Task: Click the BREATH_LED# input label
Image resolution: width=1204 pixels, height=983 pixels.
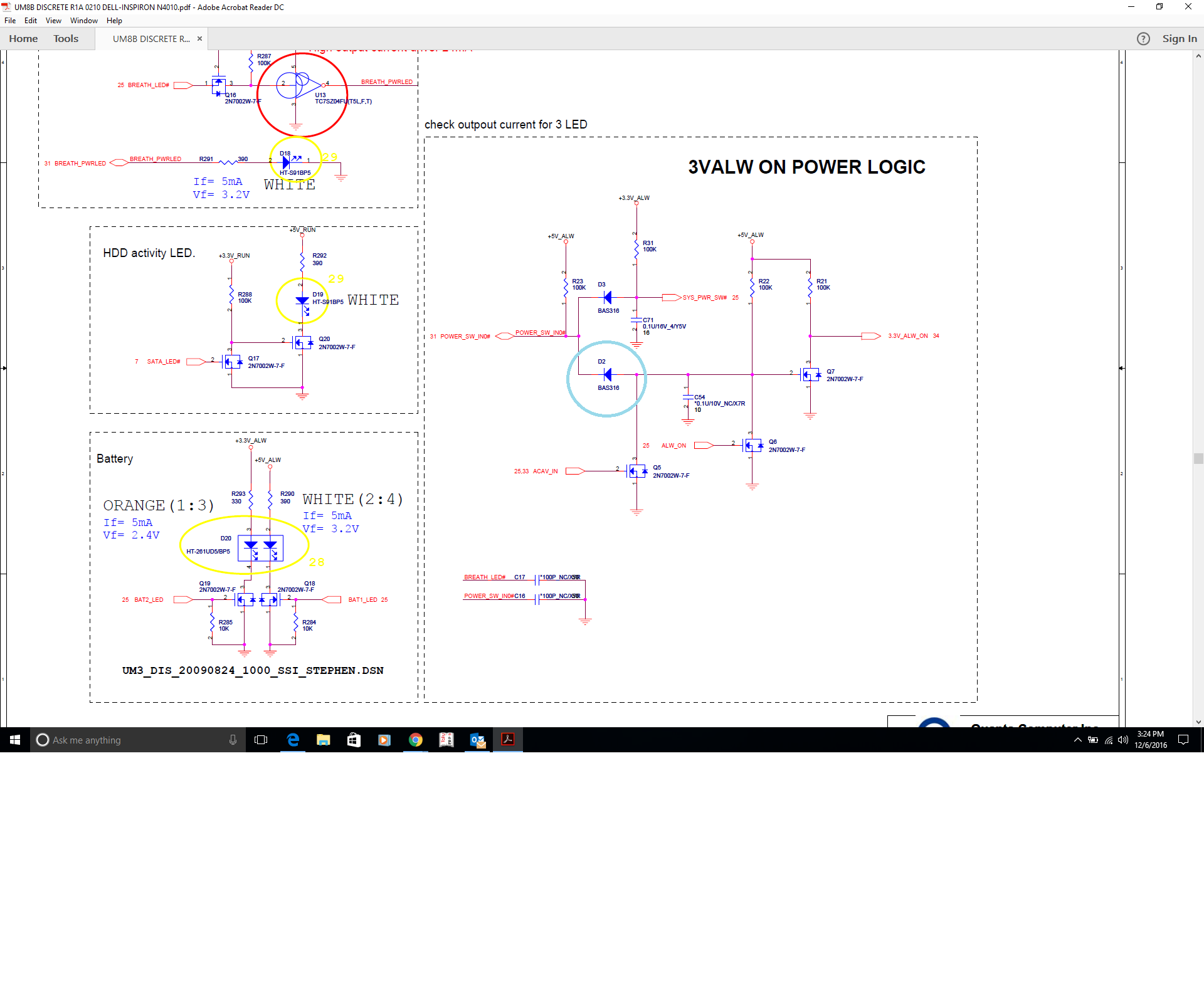Action: pyautogui.click(x=149, y=85)
